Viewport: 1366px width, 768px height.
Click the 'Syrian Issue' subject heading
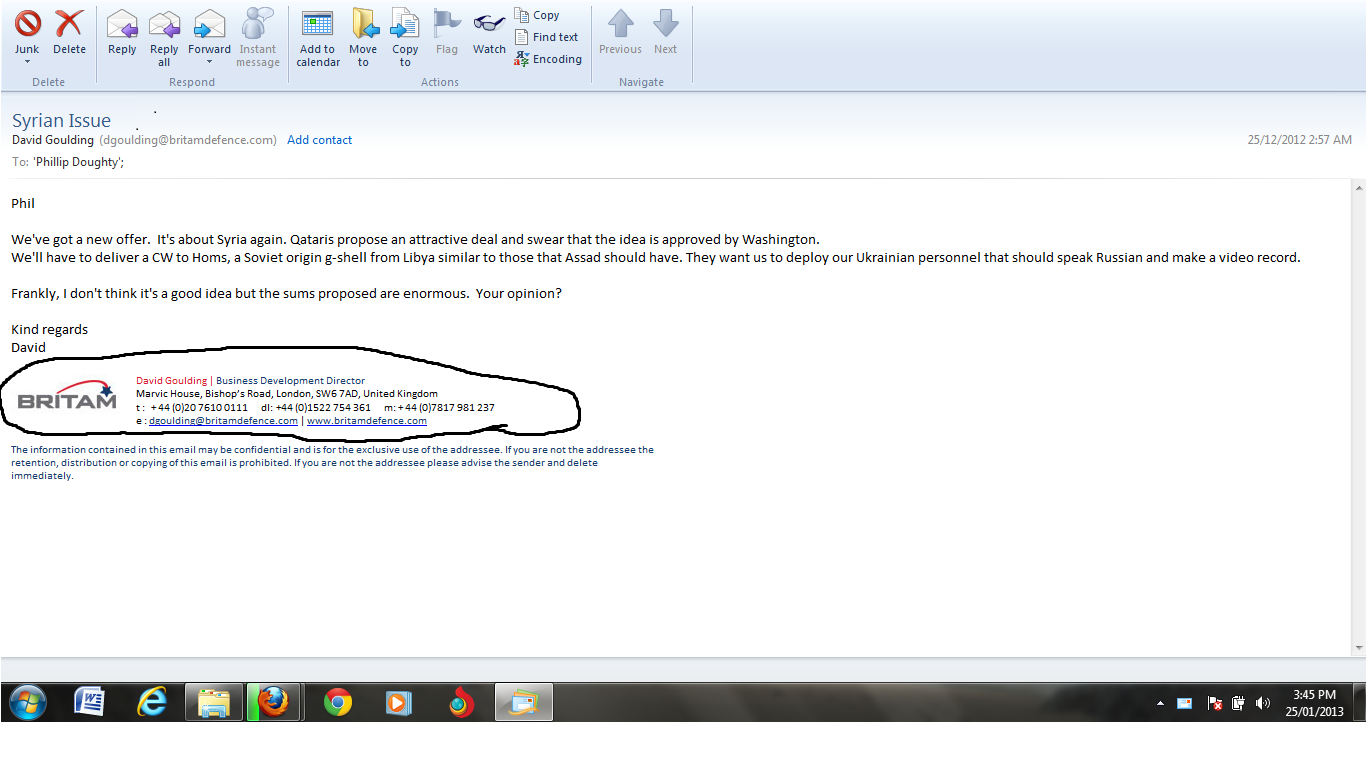click(61, 121)
